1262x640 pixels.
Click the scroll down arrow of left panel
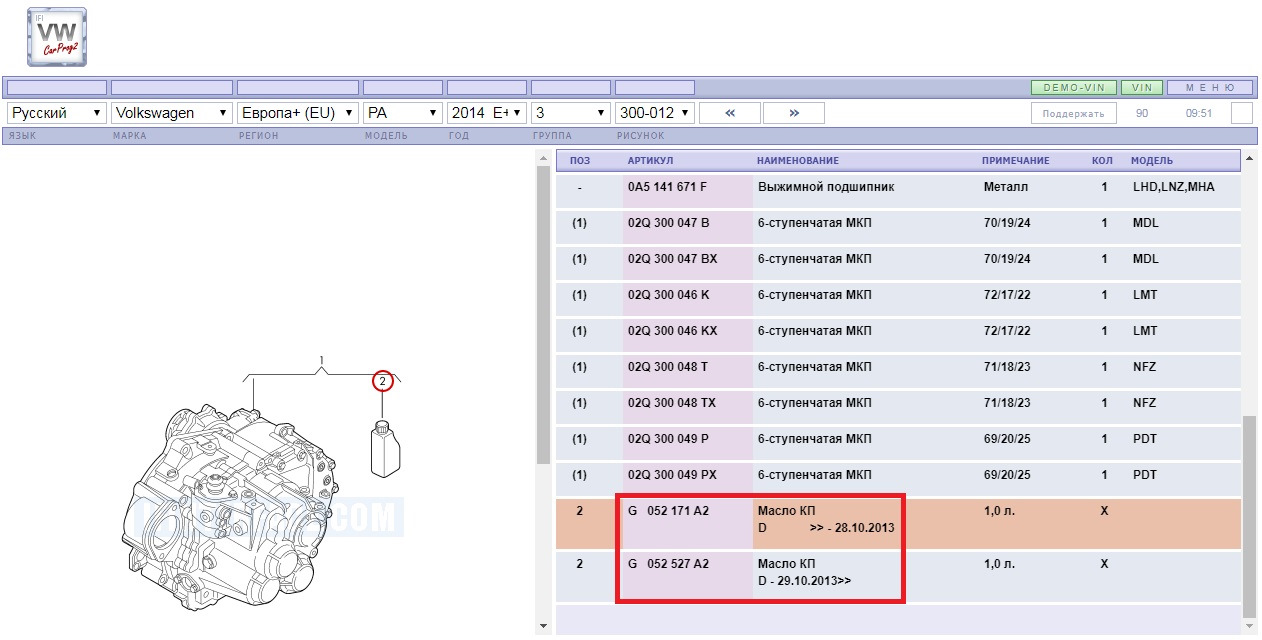point(543,627)
